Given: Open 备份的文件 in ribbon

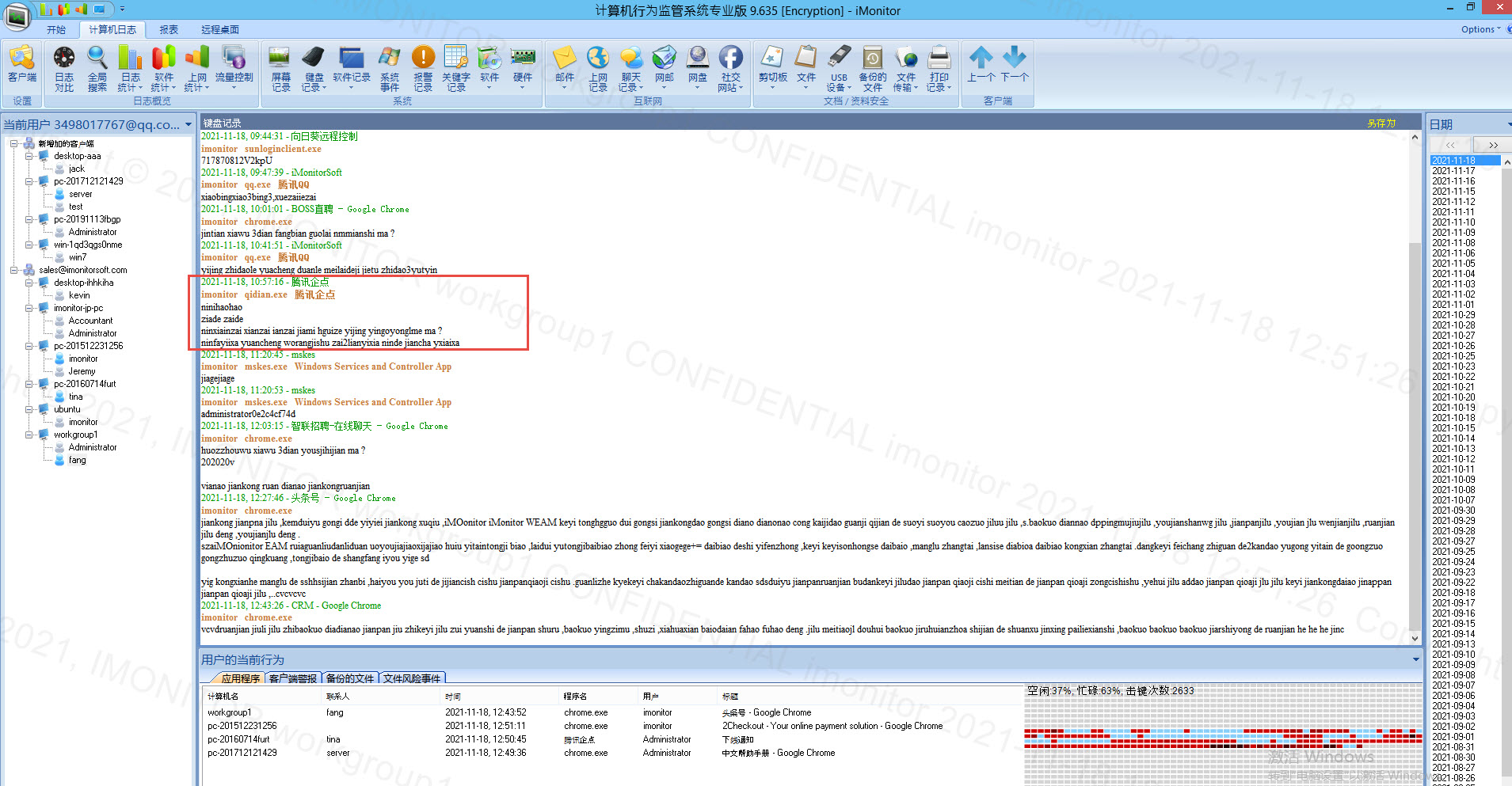Looking at the screenshot, I should click(x=873, y=68).
